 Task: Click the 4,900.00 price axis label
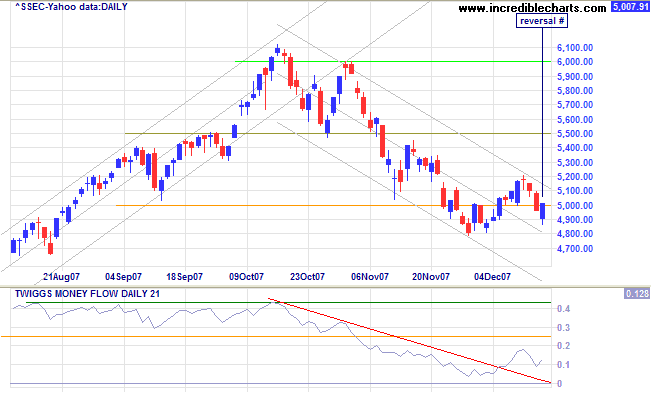click(x=575, y=220)
